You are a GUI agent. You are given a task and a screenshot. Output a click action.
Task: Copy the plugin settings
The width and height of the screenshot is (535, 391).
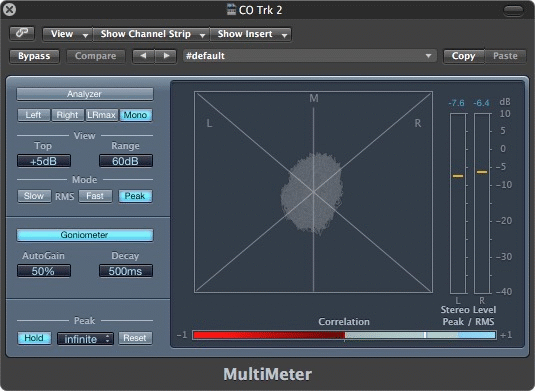[463, 56]
